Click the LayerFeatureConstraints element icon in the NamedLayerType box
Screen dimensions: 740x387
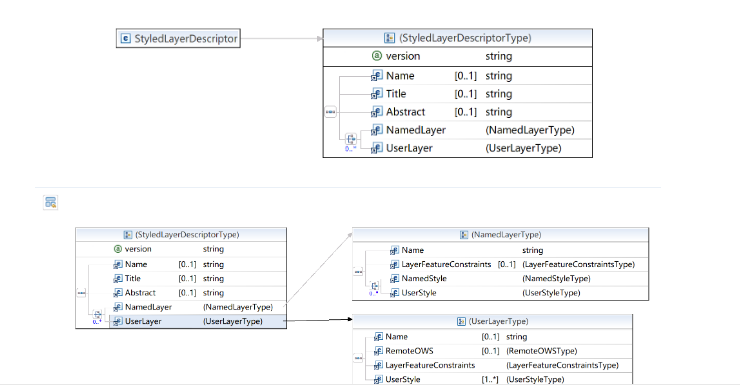pyautogui.click(x=394, y=264)
